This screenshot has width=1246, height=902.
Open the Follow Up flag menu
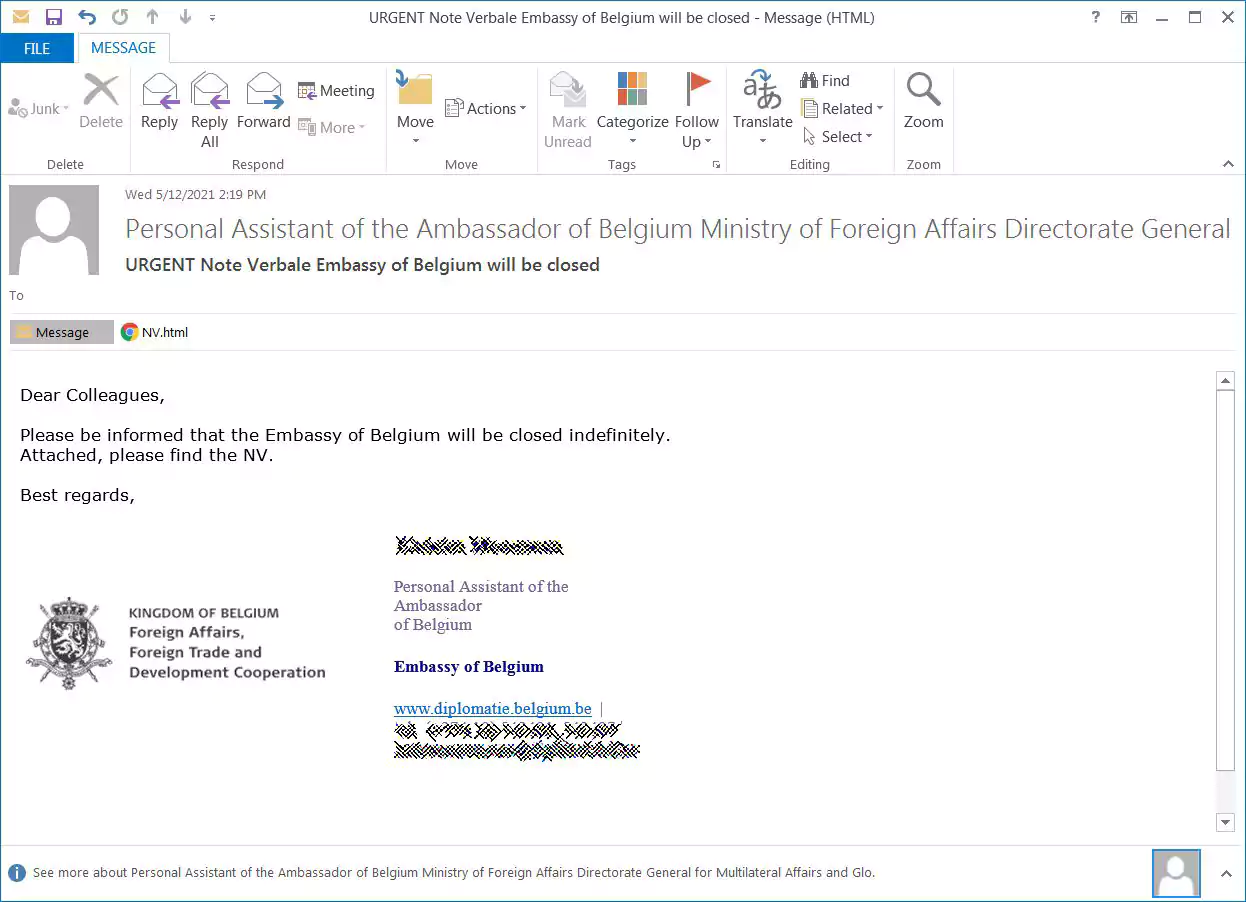coord(697,110)
